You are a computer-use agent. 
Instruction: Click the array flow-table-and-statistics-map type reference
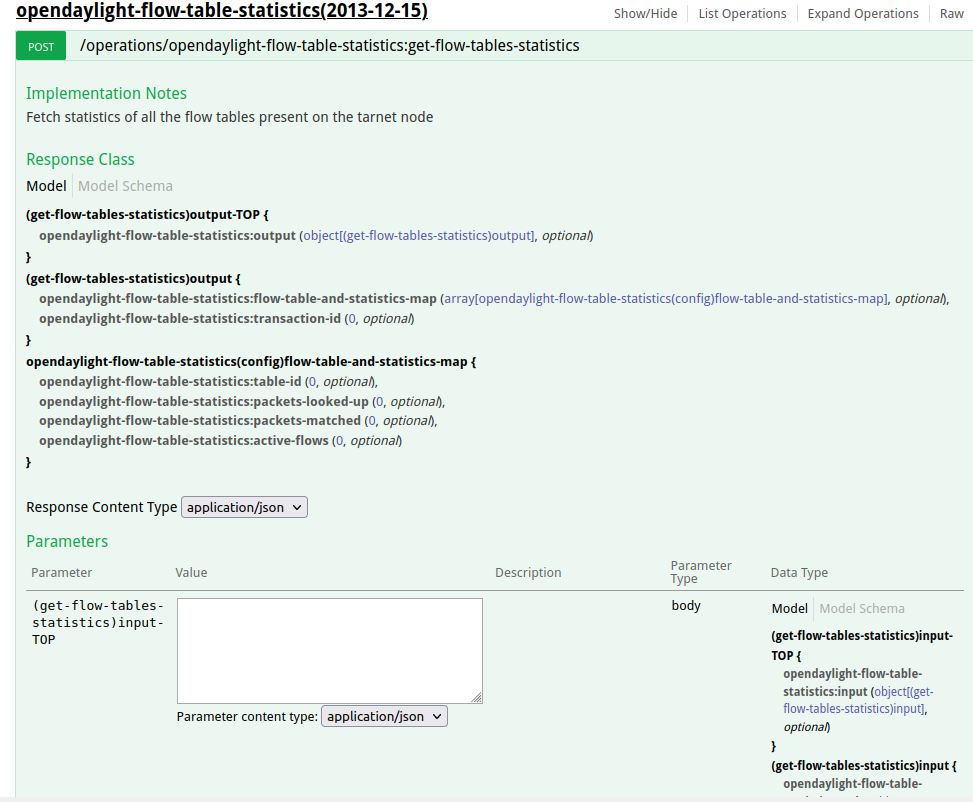pyautogui.click(x=666, y=299)
